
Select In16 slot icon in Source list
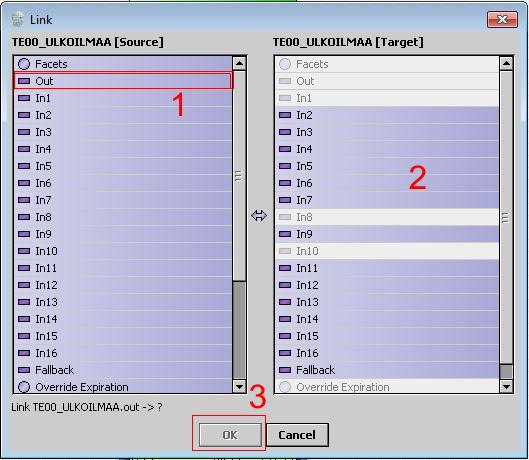24,353
